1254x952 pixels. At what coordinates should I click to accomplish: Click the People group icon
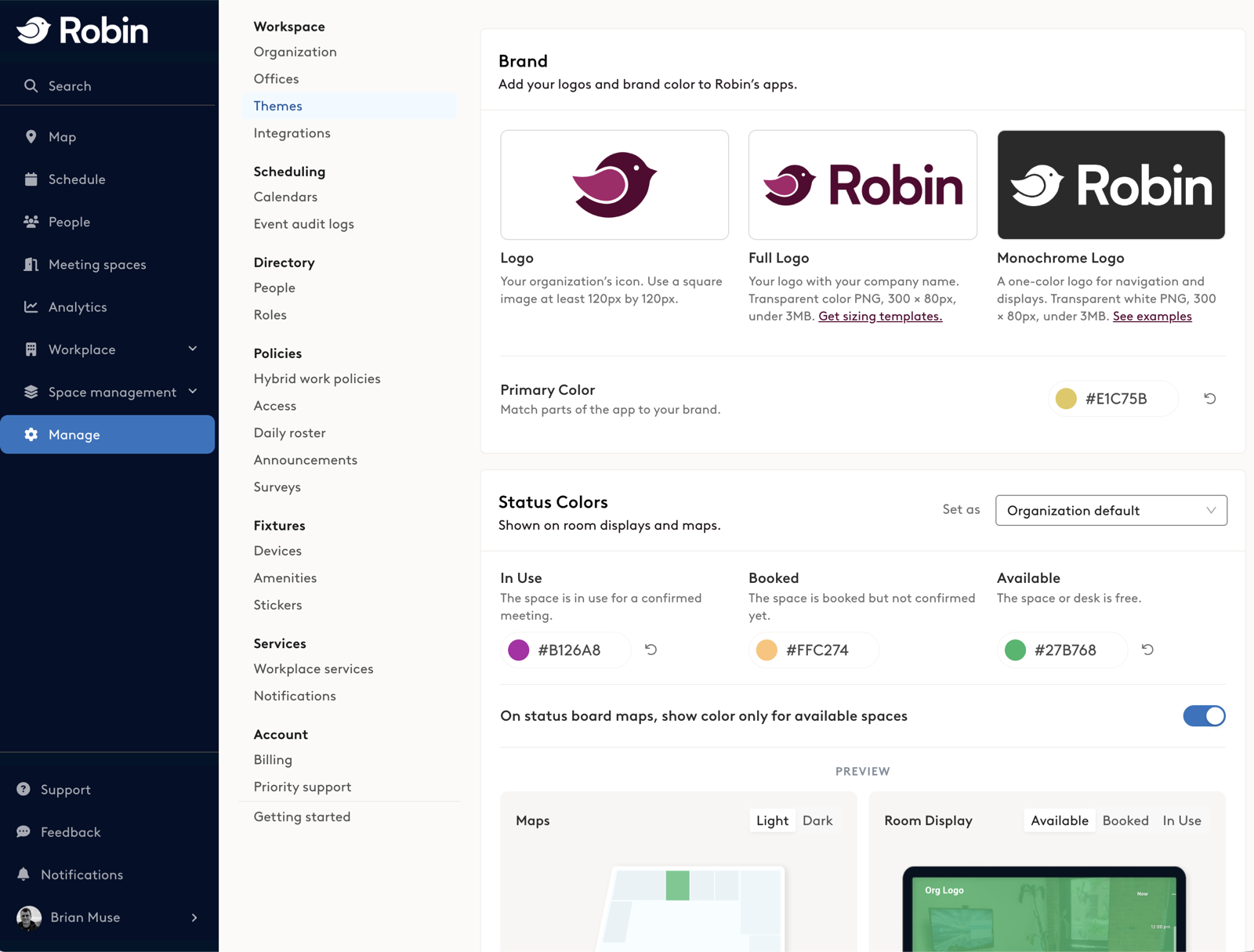pos(31,222)
